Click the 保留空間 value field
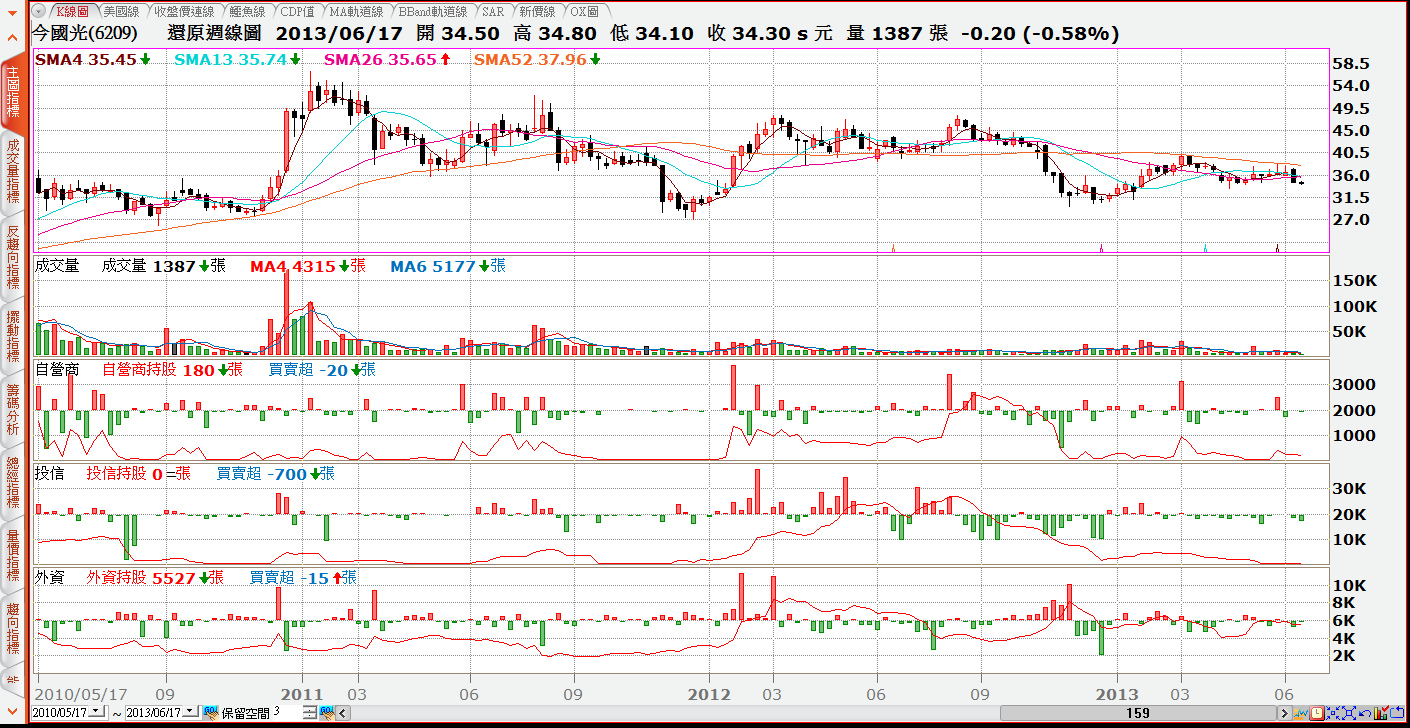1410x728 pixels. click(x=287, y=712)
